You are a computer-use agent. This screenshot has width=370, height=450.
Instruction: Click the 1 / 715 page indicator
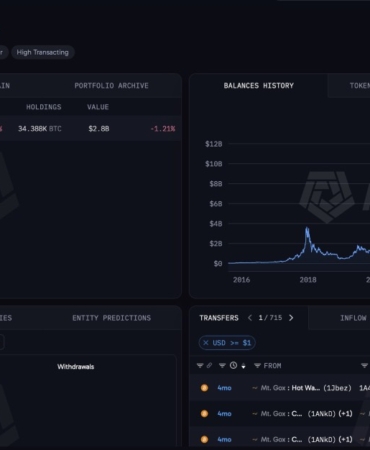270,318
